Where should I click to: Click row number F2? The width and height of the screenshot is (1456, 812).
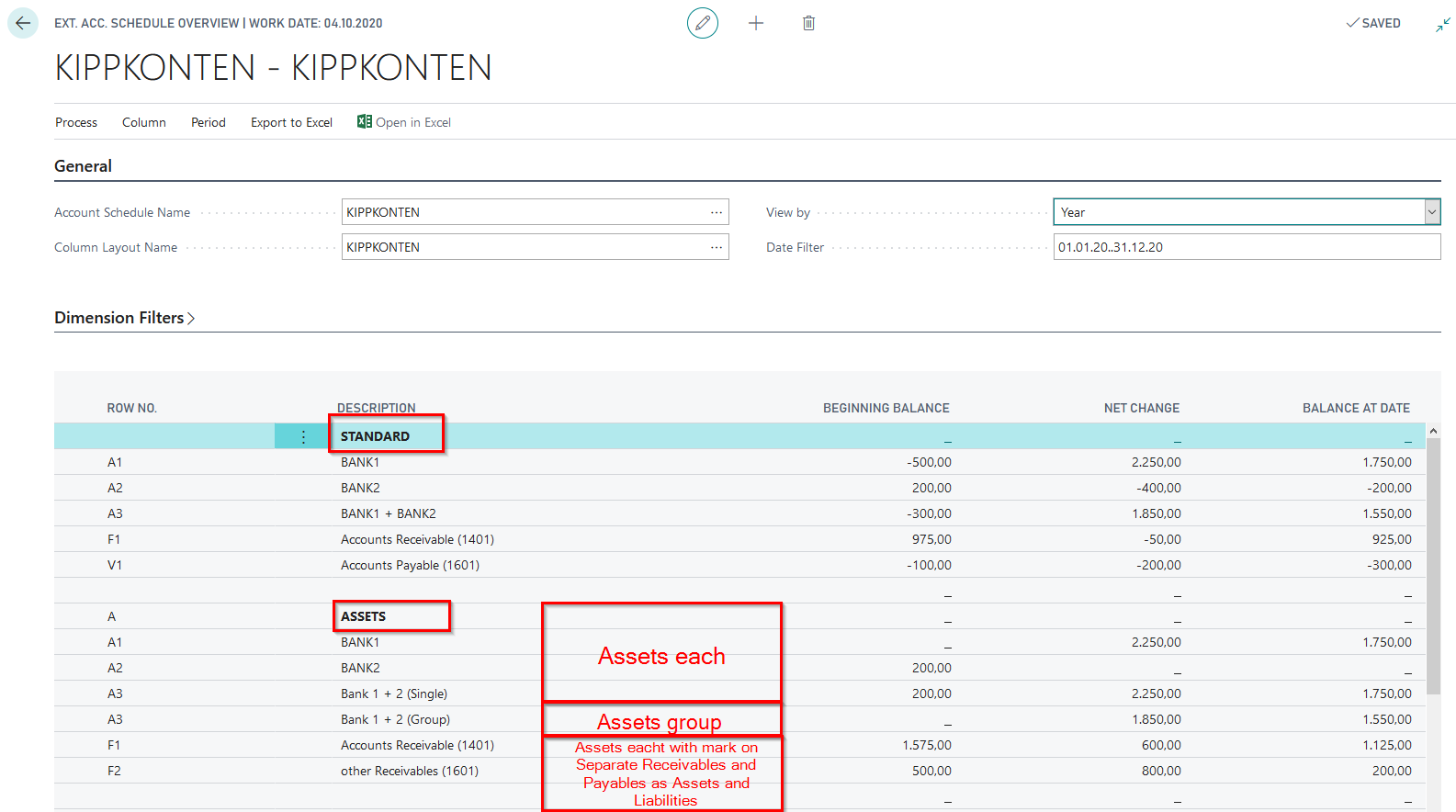pos(114,771)
